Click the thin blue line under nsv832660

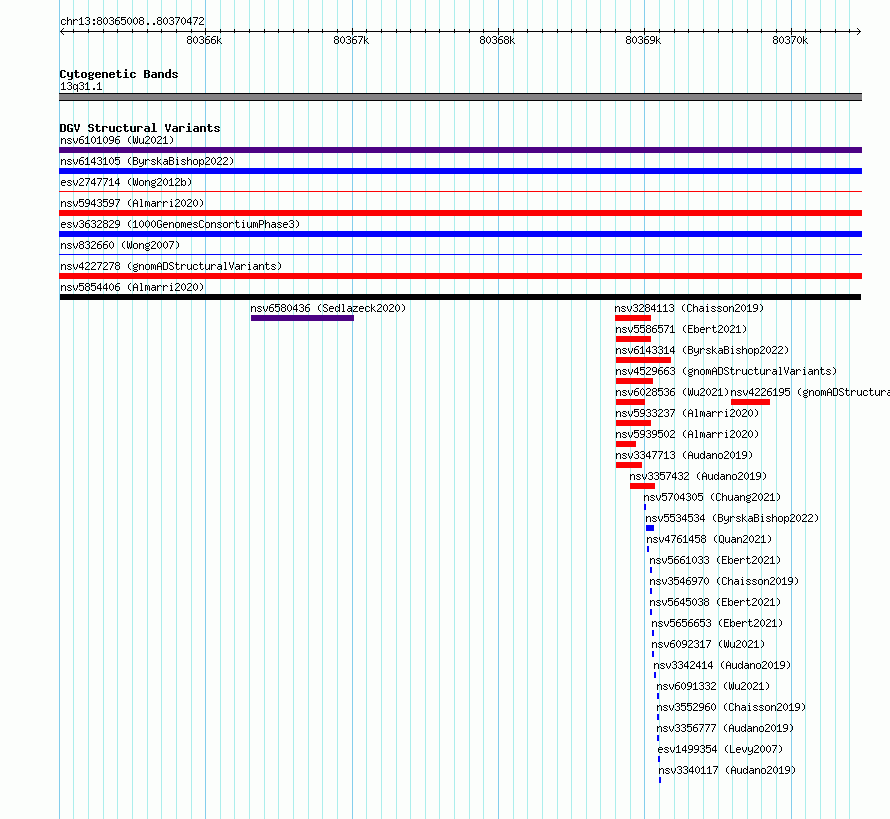[x=460, y=255]
